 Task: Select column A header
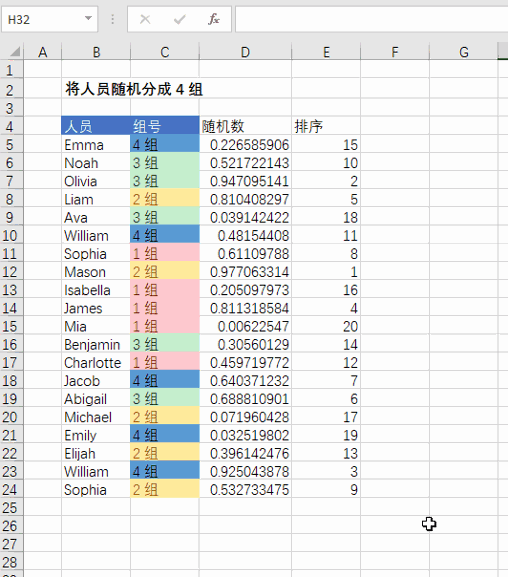(x=43, y=52)
